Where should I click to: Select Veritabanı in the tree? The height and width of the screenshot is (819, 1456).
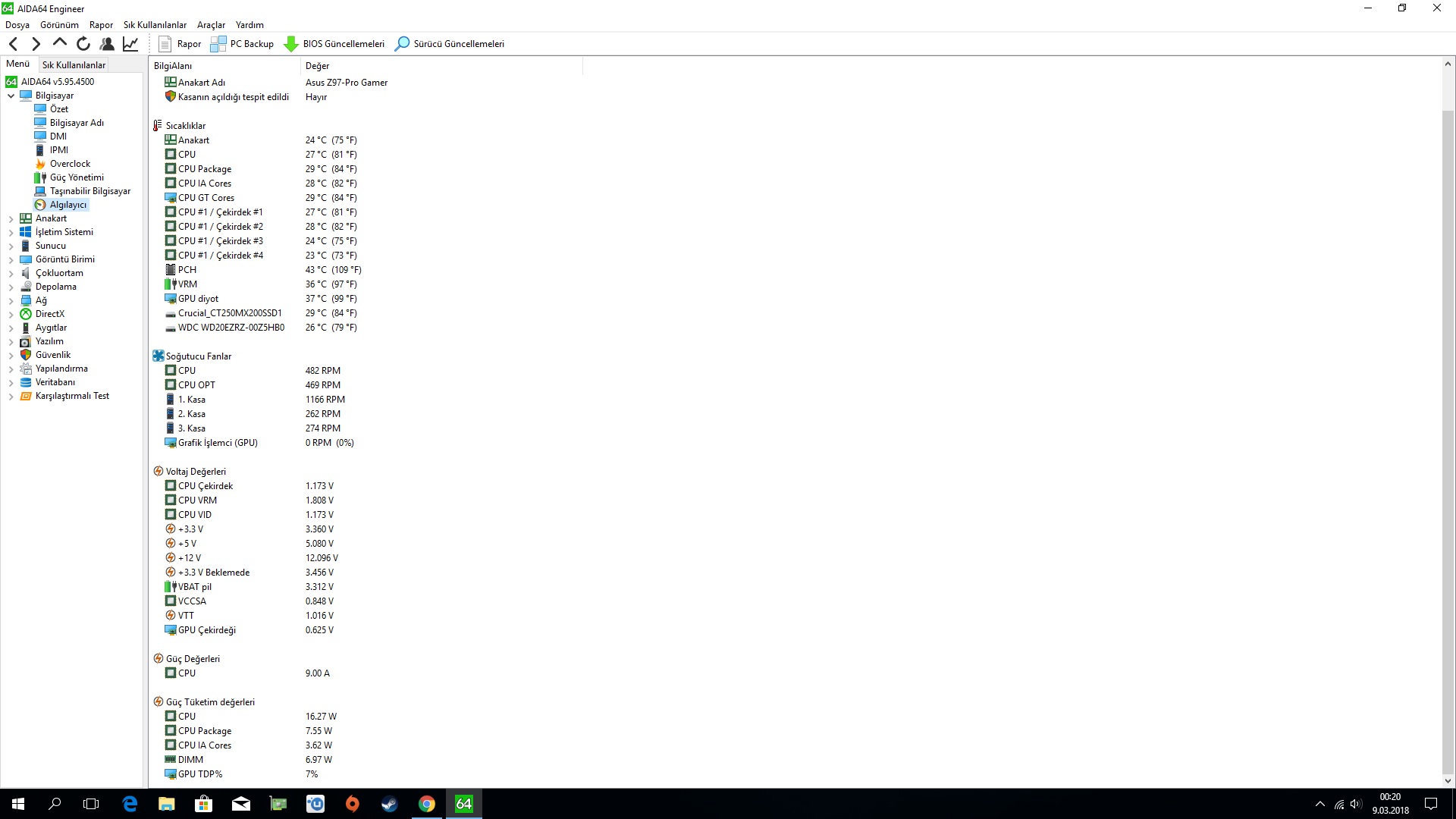[55, 382]
